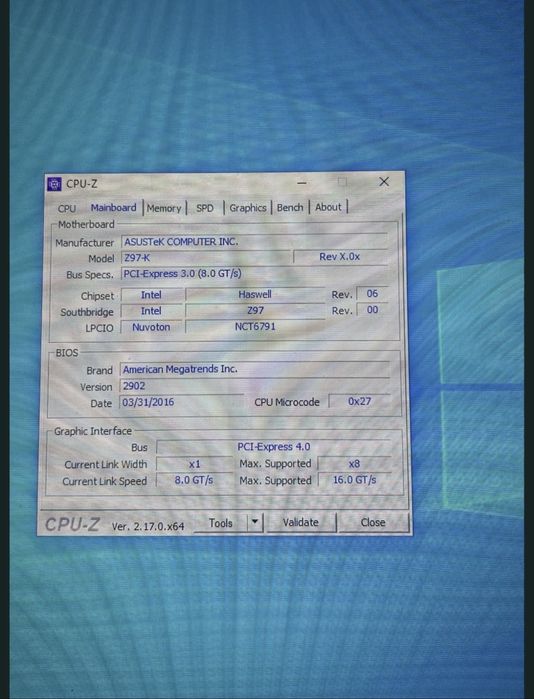
Task: Click the CPU-Z title bar text
Action: (x=82, y=184)
